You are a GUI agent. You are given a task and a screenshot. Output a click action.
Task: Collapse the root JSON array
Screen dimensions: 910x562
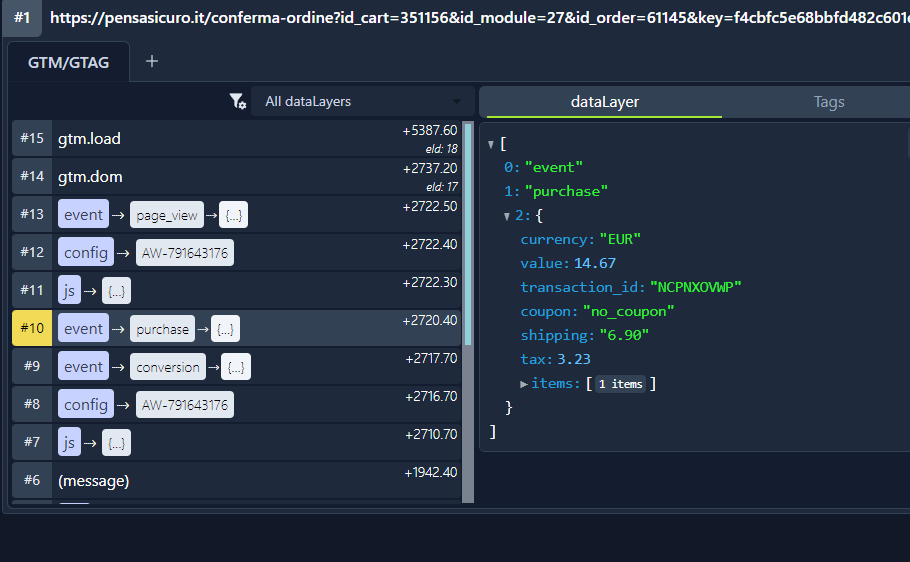click(x=490, y=145)
